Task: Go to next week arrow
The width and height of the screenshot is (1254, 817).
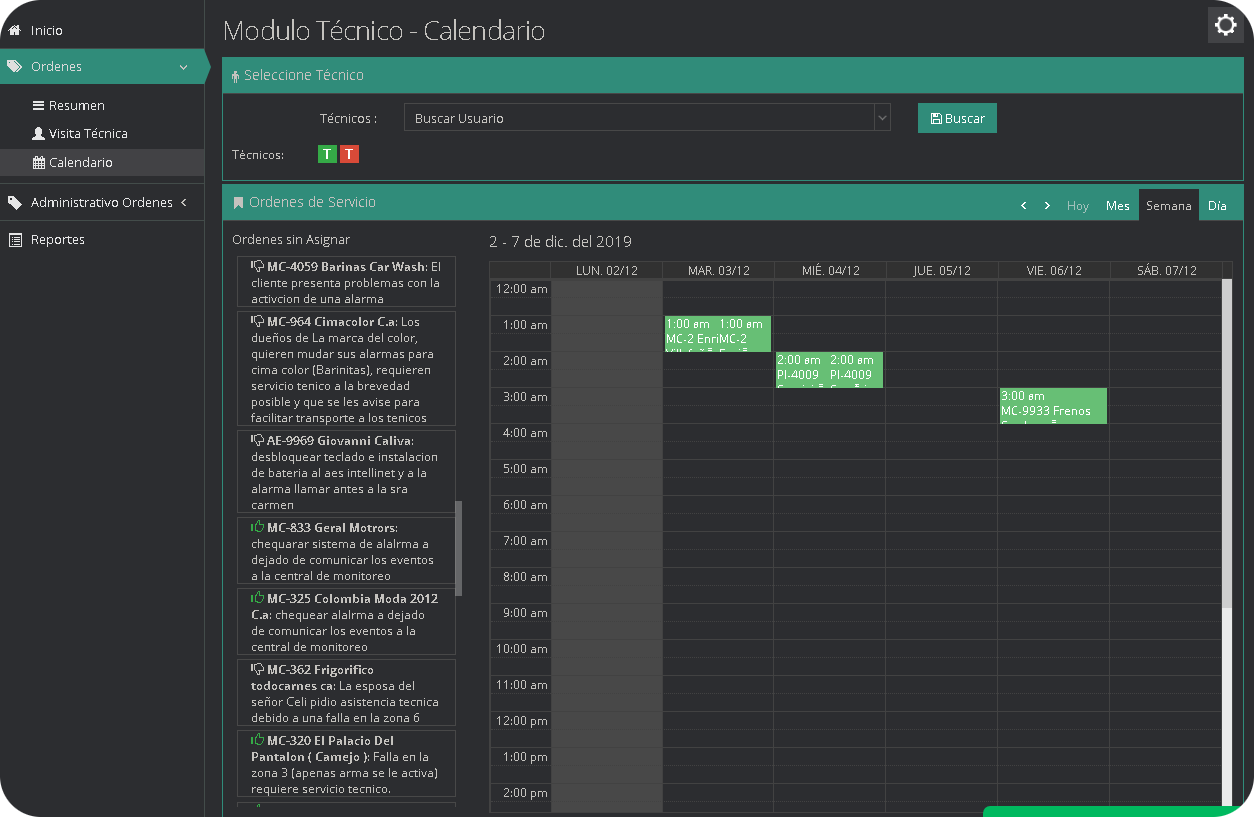Action: (1047, 205)
